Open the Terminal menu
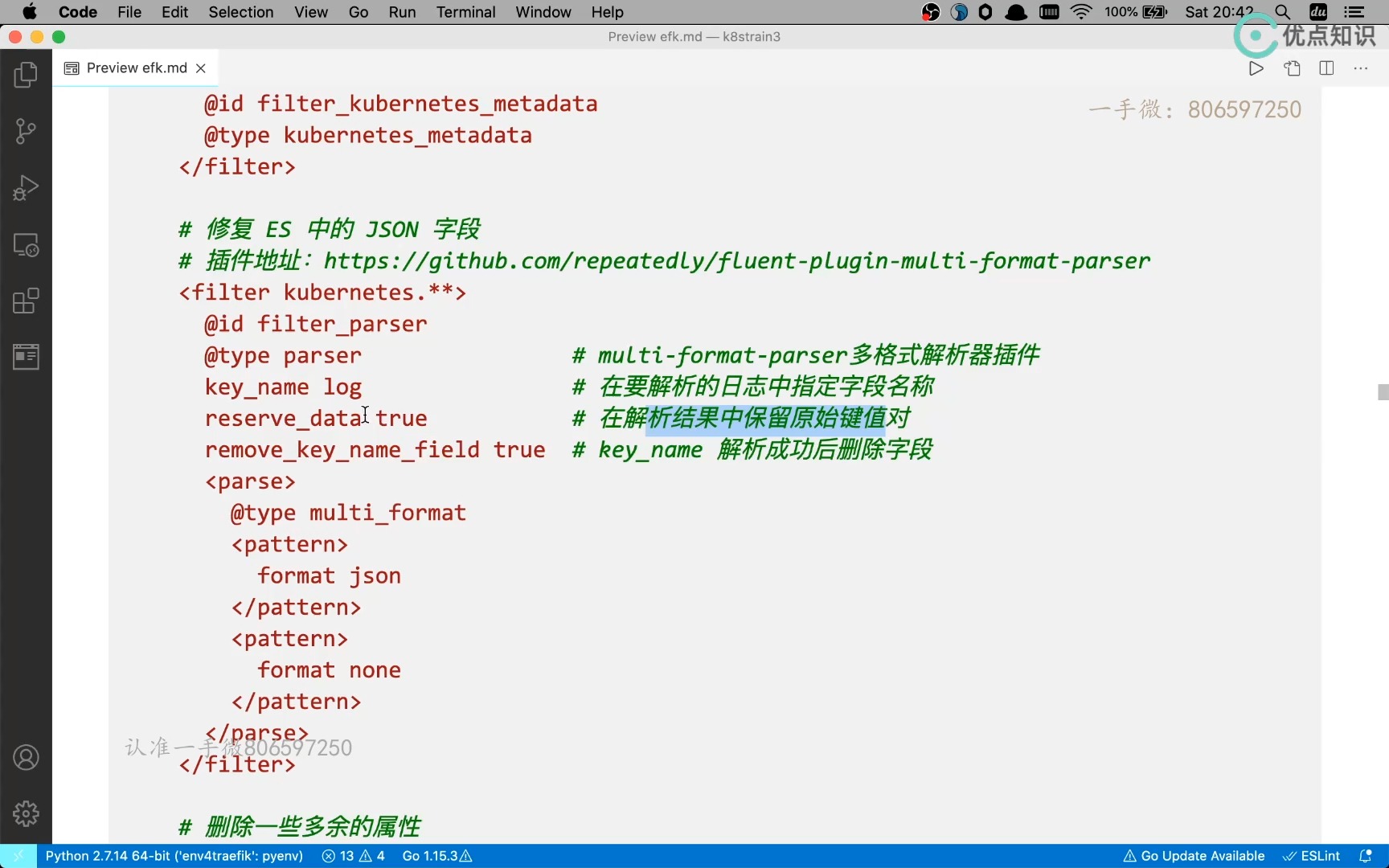The height and width of the screenshot is (868, 1389). [465, 12]
